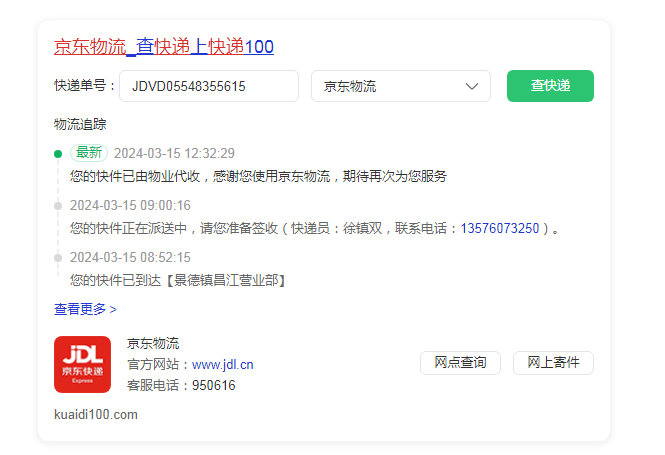
Task: Click the red JDL 京东快递 logo
Action: coord(82,364)
